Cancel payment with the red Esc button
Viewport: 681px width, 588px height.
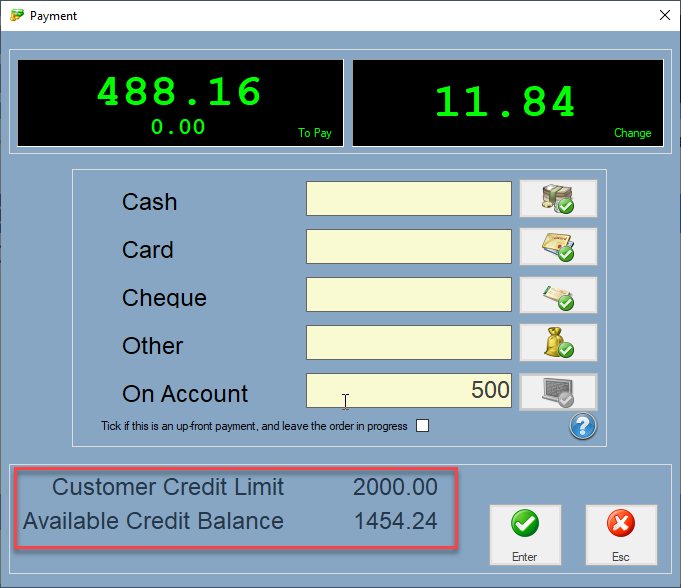pyautogui.click(x=621, y=535)
